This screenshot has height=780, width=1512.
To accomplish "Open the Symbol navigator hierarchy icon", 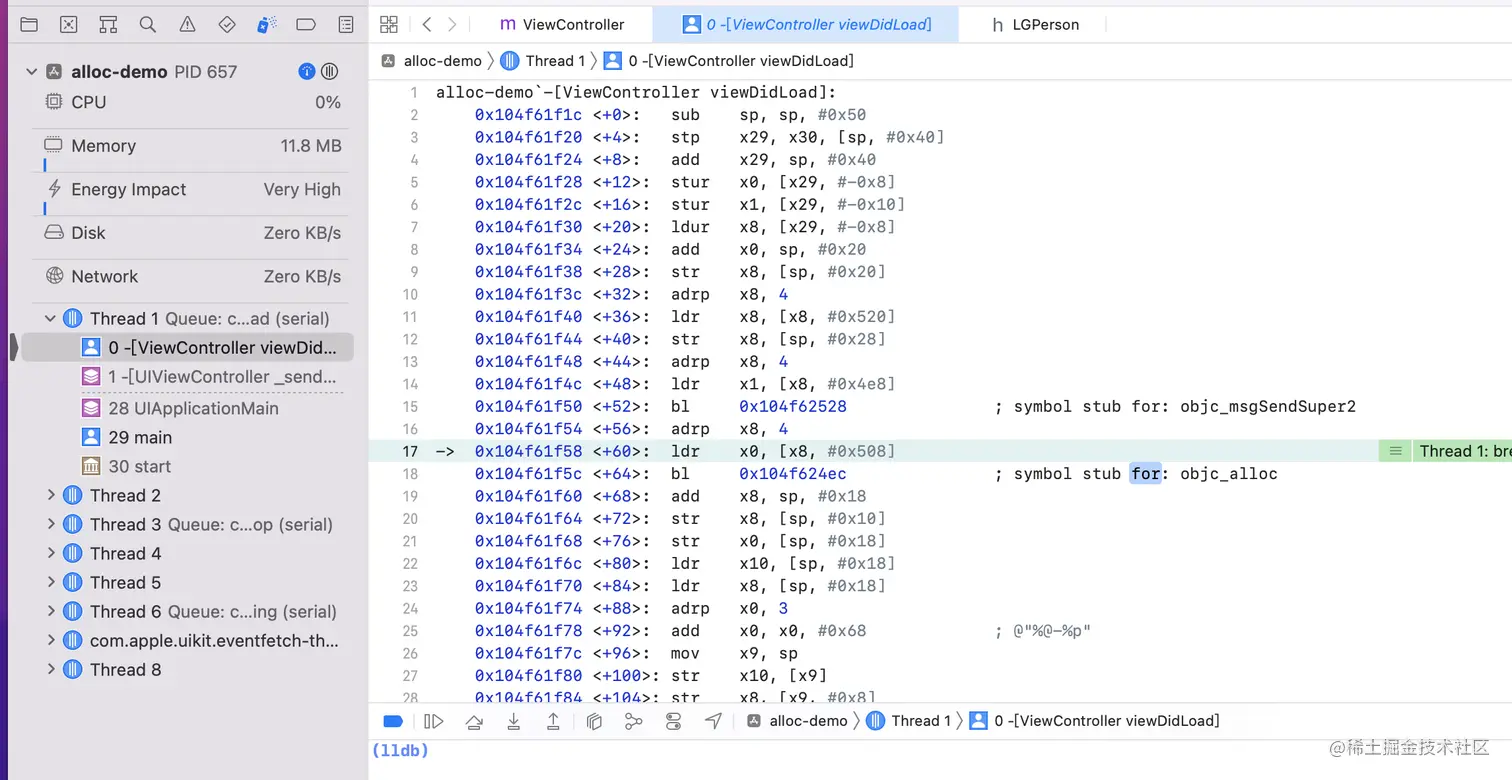I will (108, 24).
